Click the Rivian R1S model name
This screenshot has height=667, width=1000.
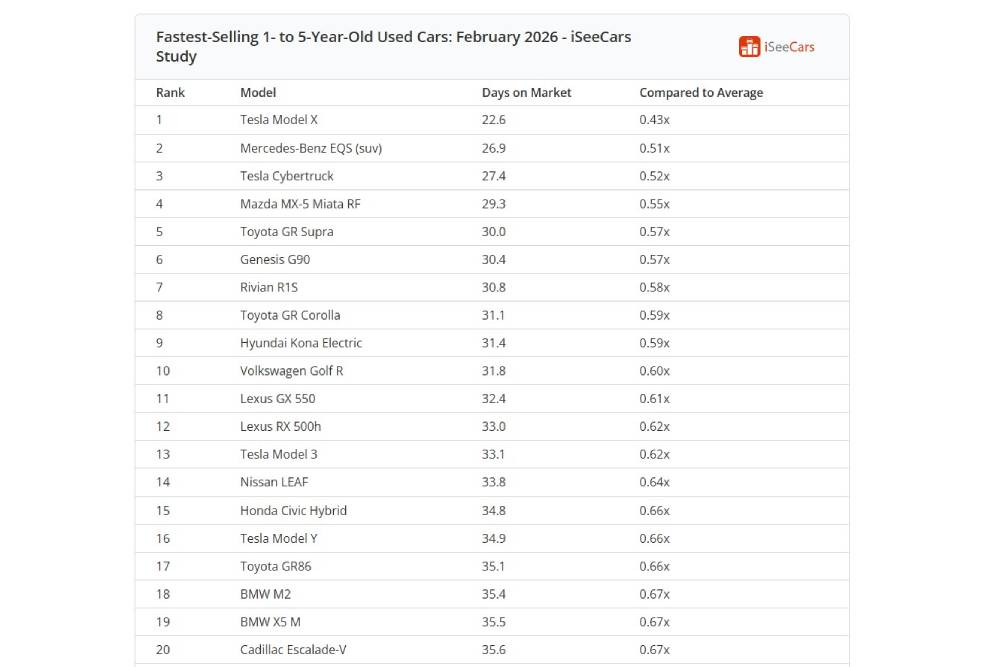269,287
